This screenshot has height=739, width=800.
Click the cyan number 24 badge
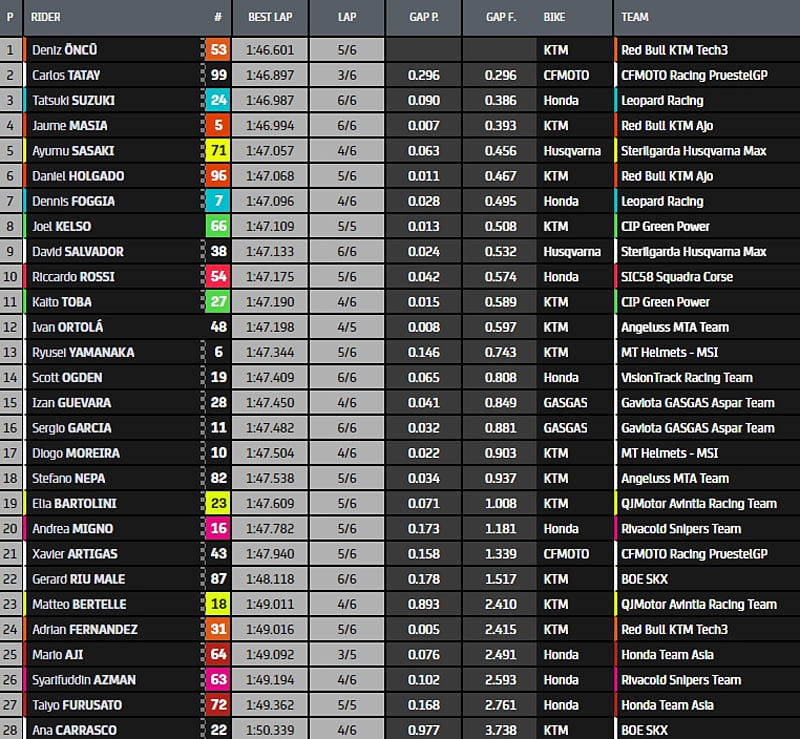tap(218, 100)
